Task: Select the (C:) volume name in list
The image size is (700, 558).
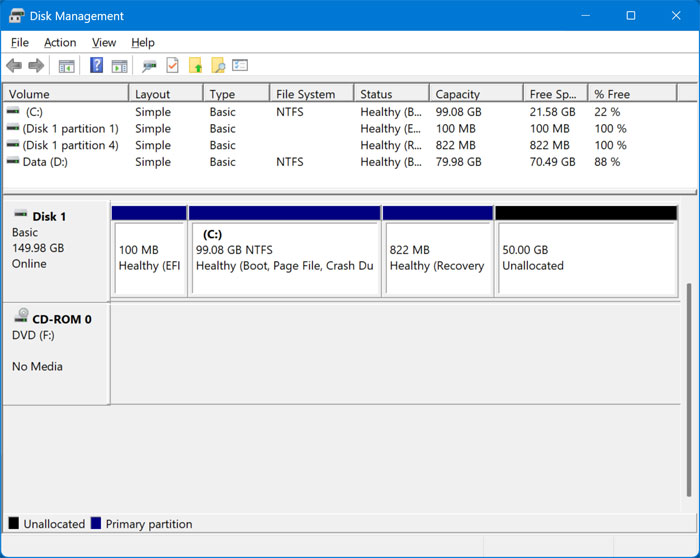Action: pyautogui.click(x=34, y=112)
